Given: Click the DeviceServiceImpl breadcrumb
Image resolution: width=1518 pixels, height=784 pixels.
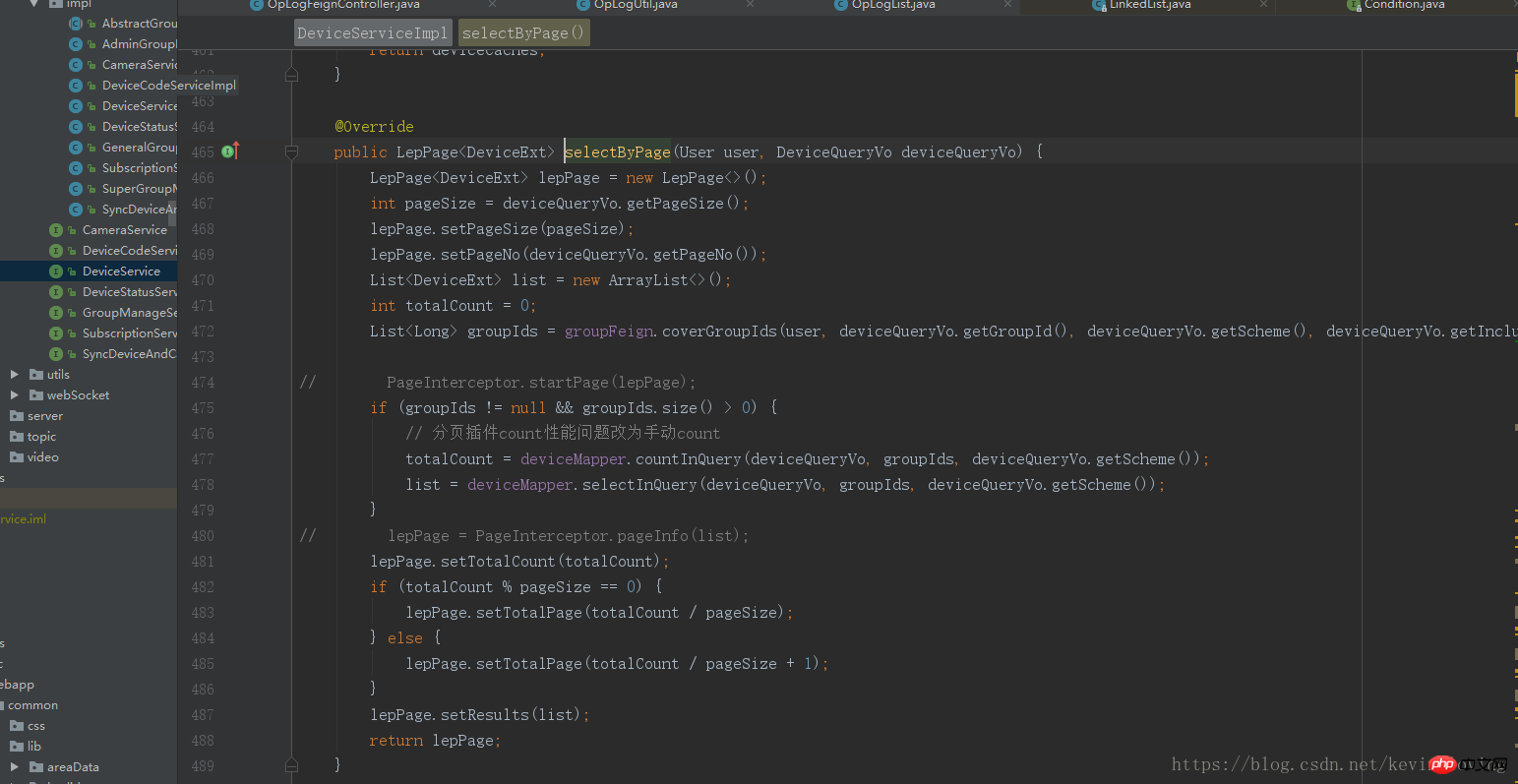Looking at the screenshot, I should (373, 32).
